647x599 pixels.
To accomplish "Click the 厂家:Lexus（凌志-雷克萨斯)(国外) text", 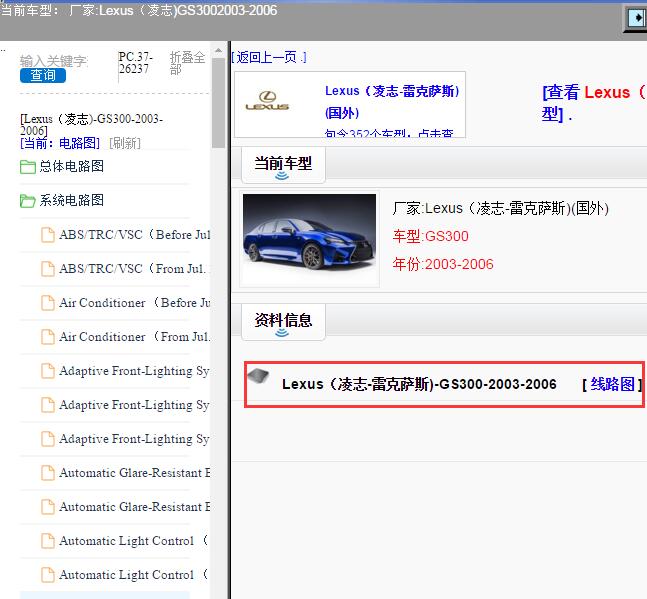I will click(x=501, y=208).
